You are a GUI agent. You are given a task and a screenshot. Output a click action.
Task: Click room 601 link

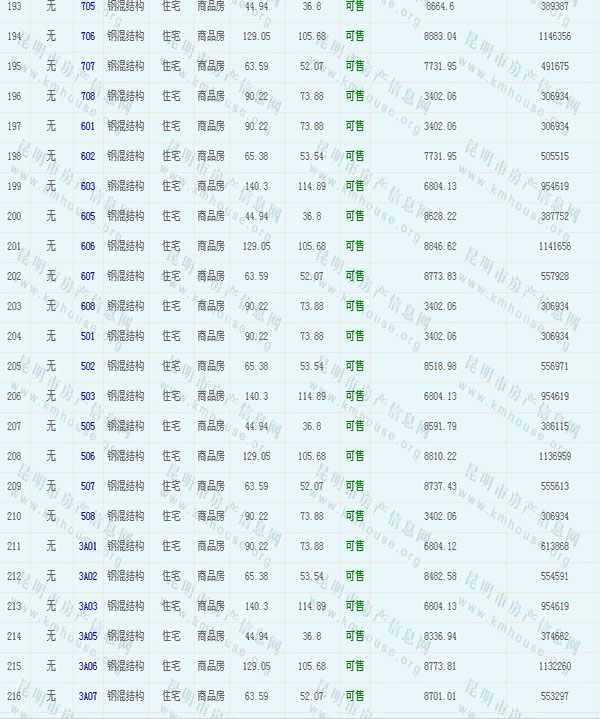coord(87,126)
